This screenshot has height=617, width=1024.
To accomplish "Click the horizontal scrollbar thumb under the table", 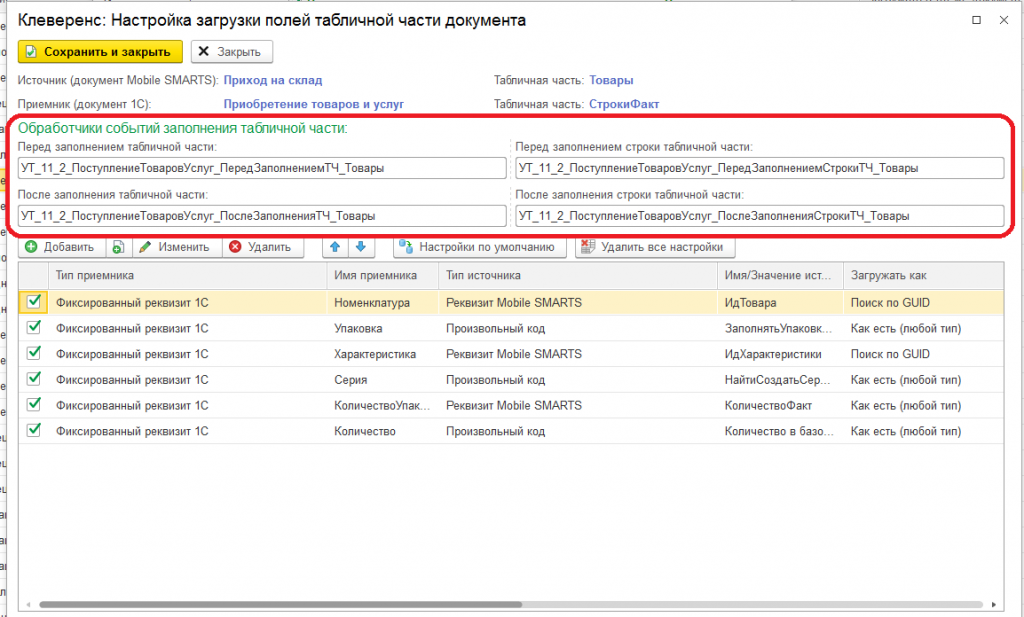I will coord(280,605).
